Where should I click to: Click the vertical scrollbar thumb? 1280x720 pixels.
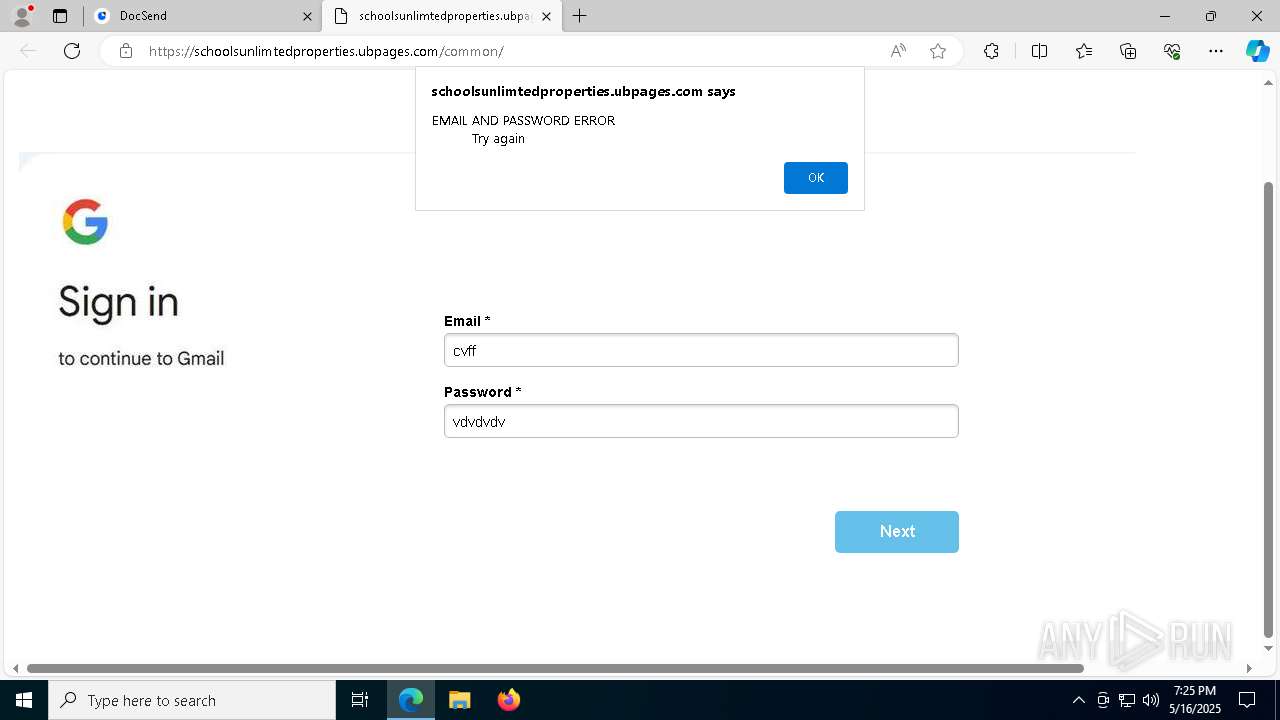(x=1269, y=409)
